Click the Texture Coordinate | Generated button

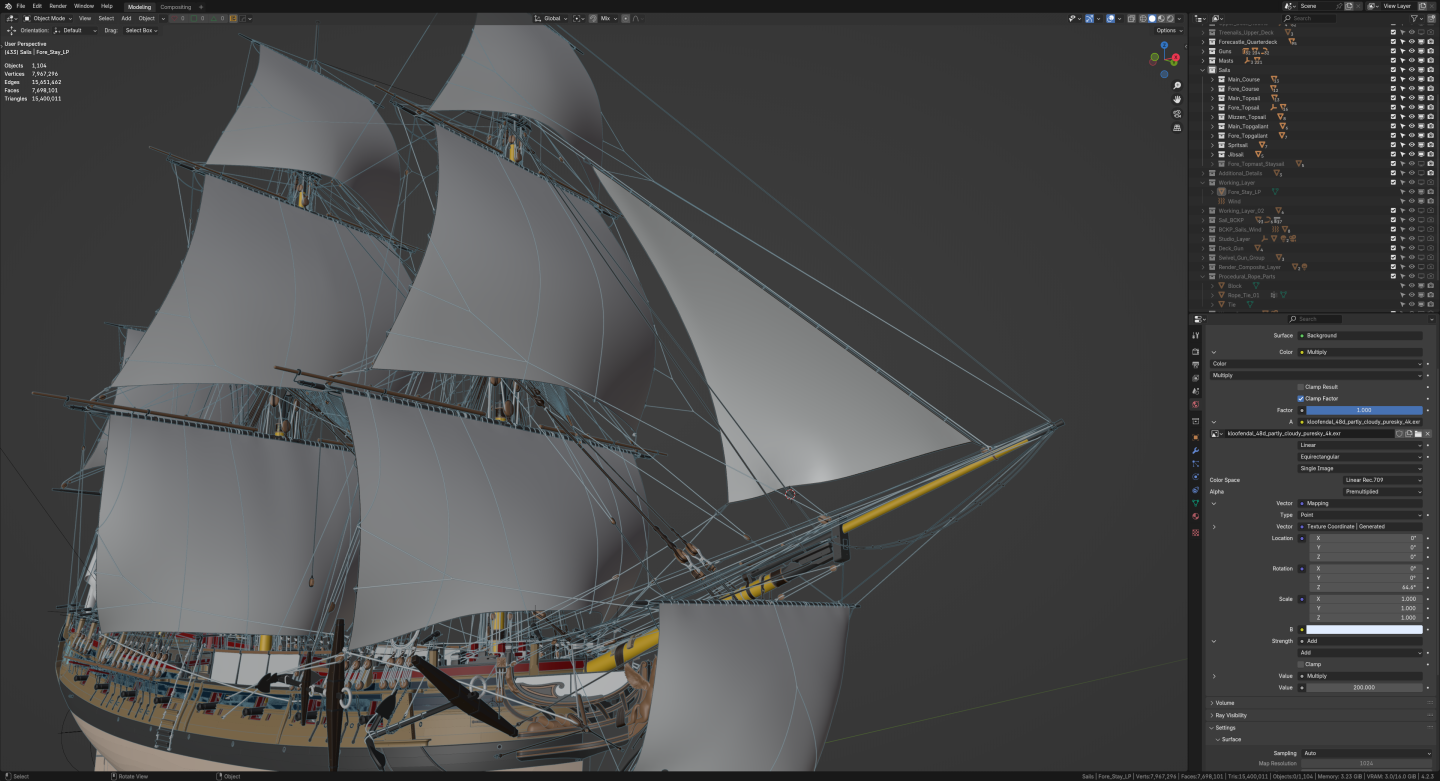pos(1360,526)
